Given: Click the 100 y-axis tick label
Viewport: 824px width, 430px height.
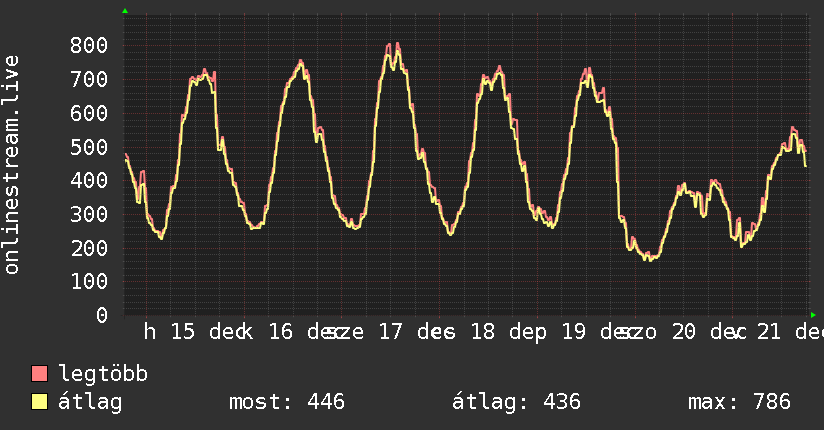Looking at the screenshot, I should (89, 282).
